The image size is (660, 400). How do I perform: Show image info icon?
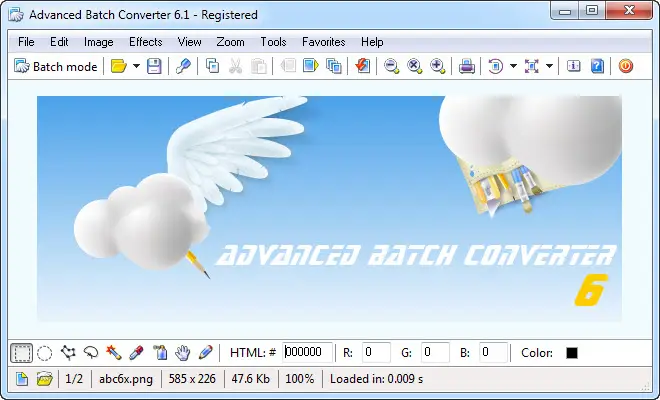click(574, 66)
